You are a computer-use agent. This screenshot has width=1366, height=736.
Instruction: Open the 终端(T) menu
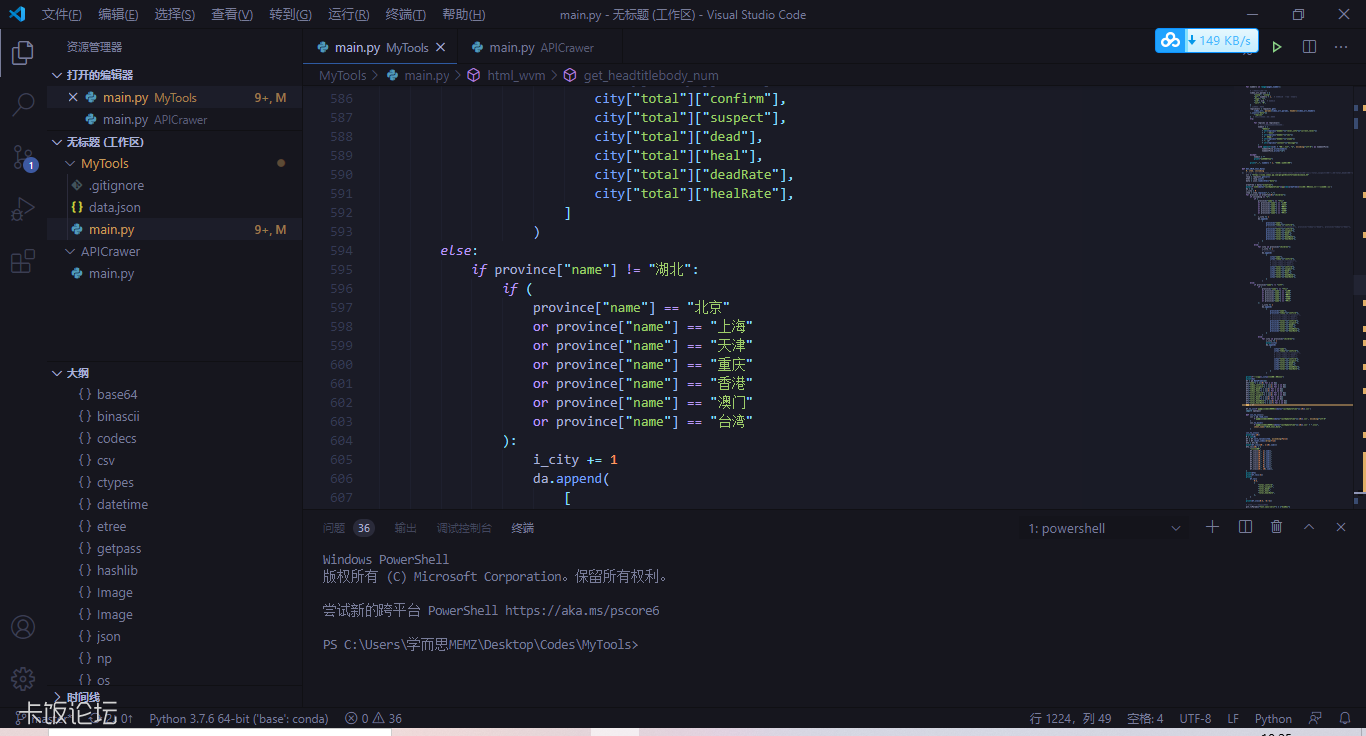pyautogui.click(x=405, y=14)
